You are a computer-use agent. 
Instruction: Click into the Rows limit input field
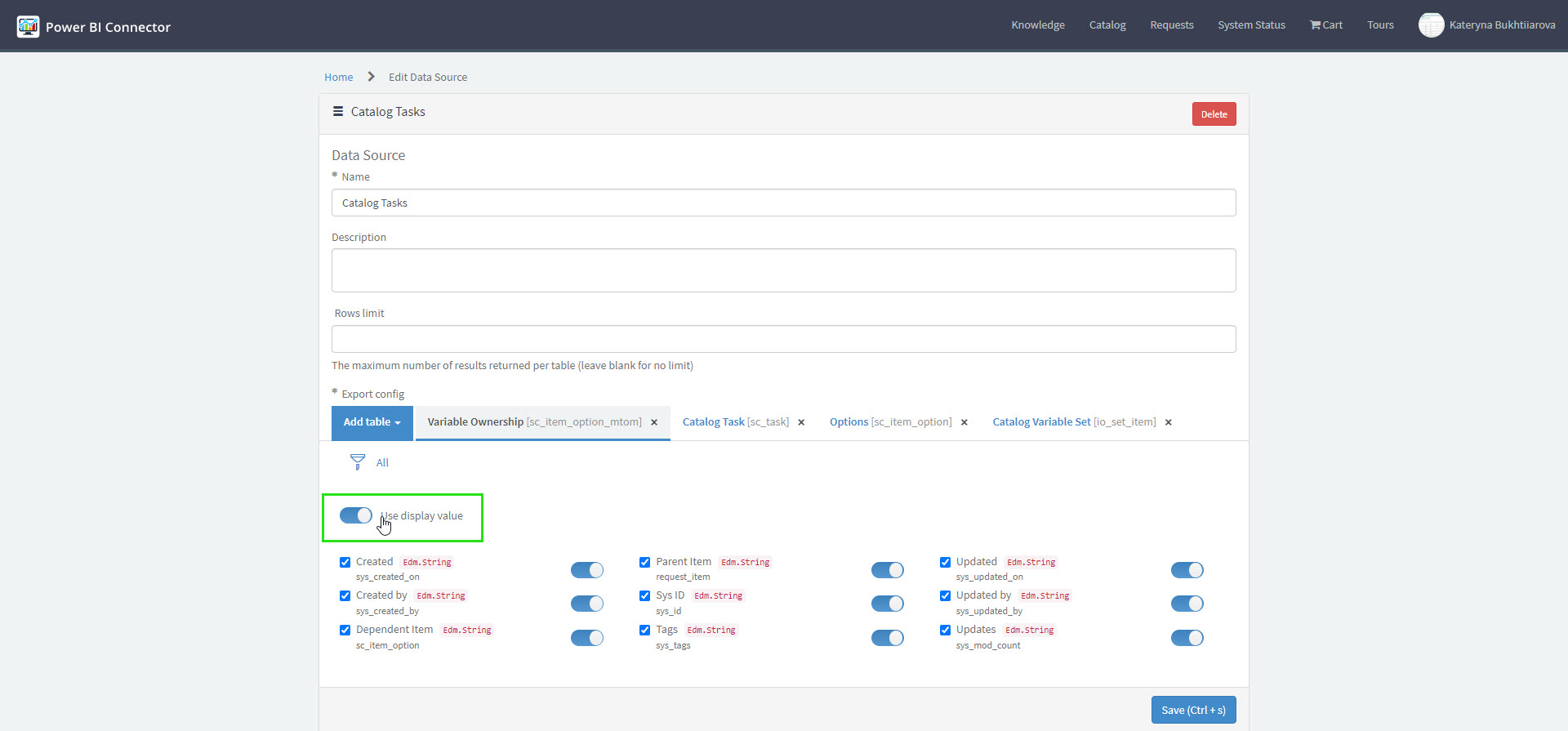coord(783,339)
